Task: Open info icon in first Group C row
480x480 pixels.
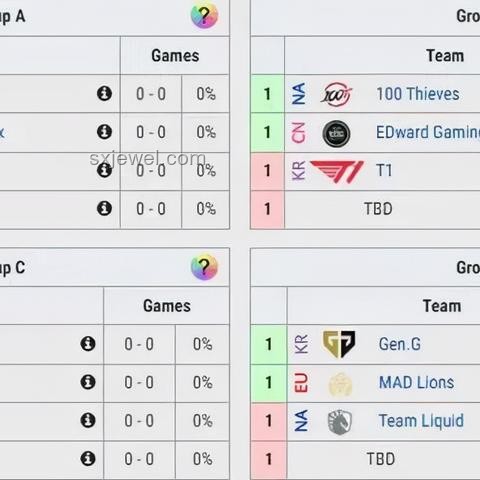Action: pos(88,344)
